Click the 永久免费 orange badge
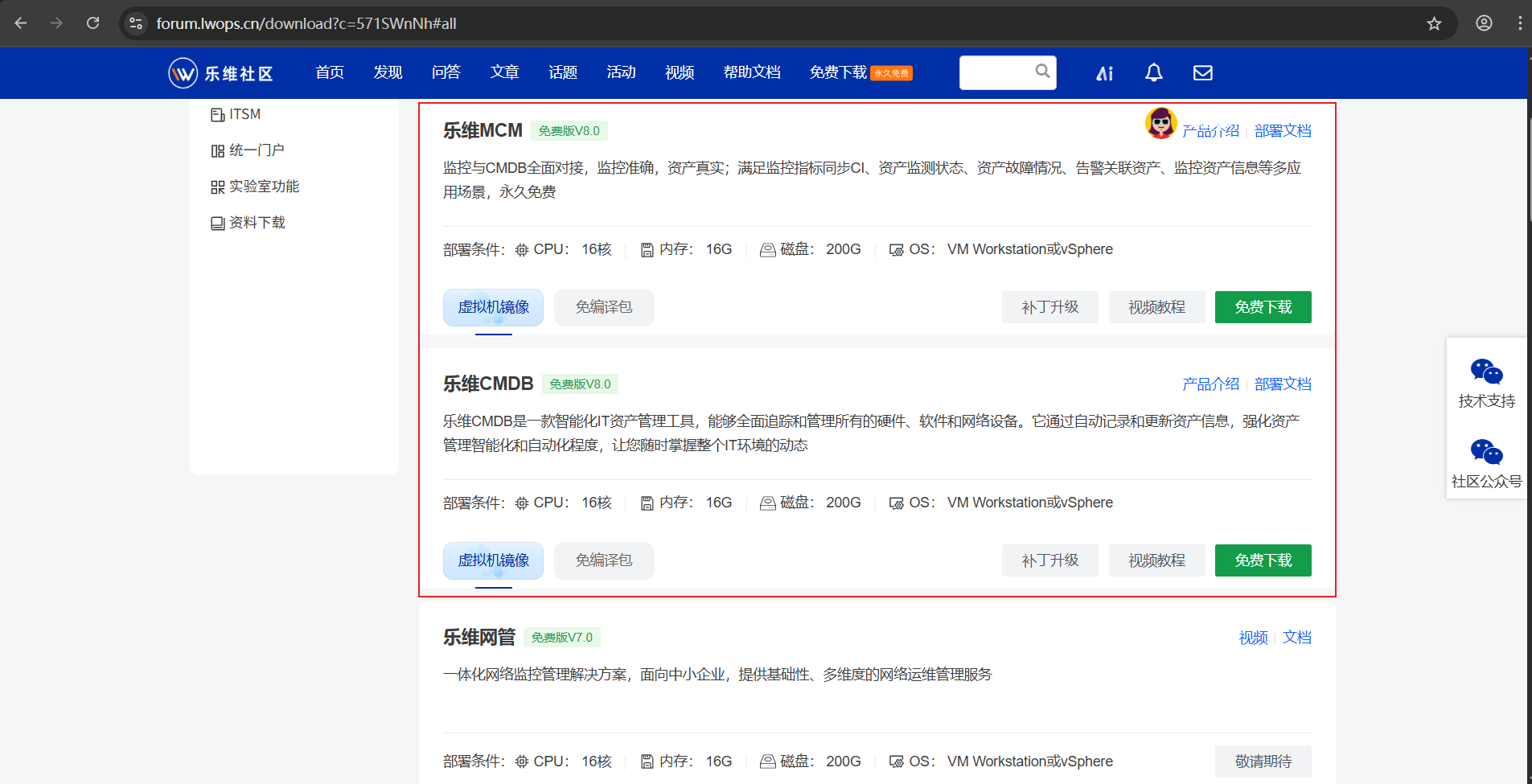Viewport: 1532px width, 784px height. tap(892, 73)
